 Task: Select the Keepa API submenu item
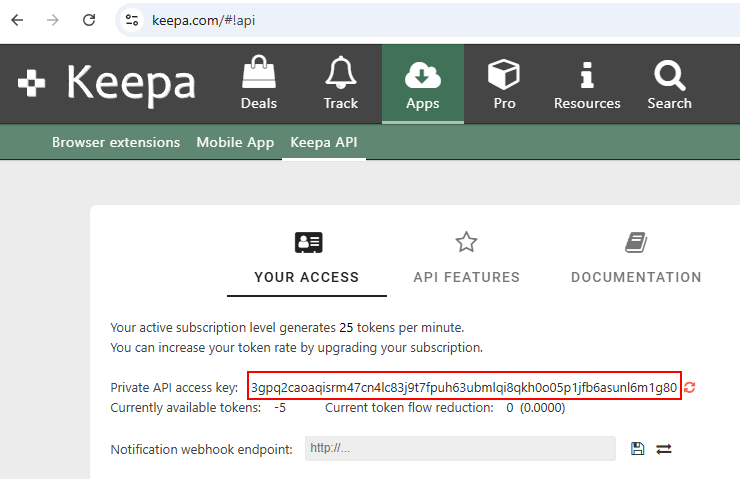[x=324, y=142]
